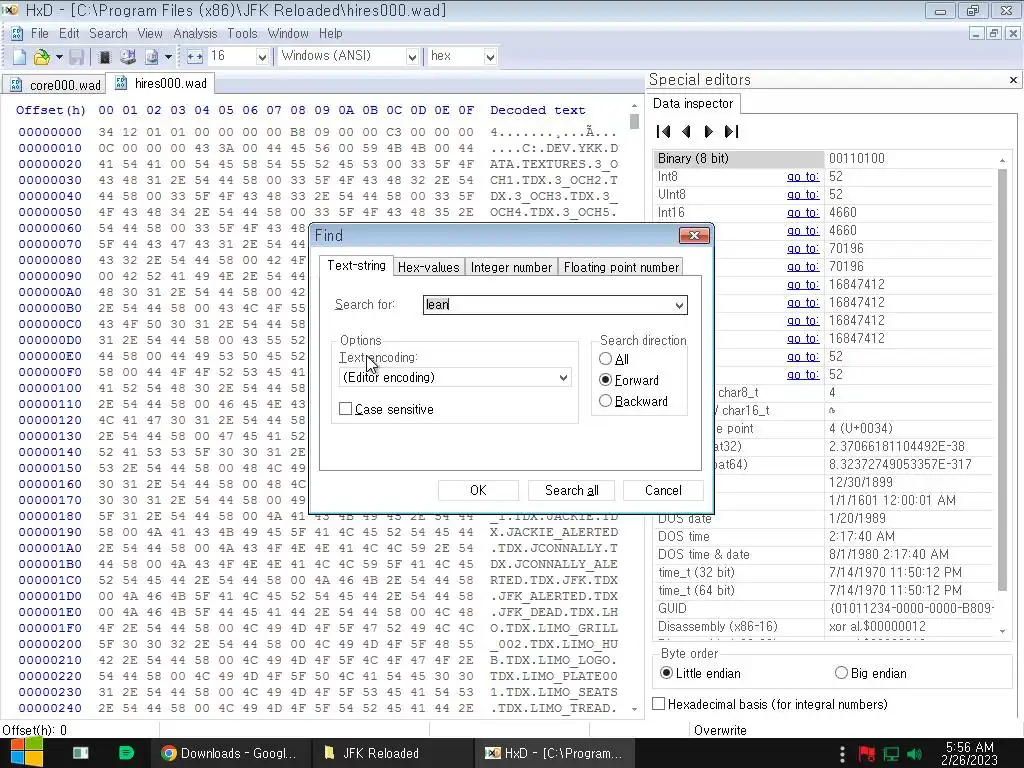The image size is (1024, 768).
Task: Go to previous byte in Data inspector
Action: [x=686, y=131]
